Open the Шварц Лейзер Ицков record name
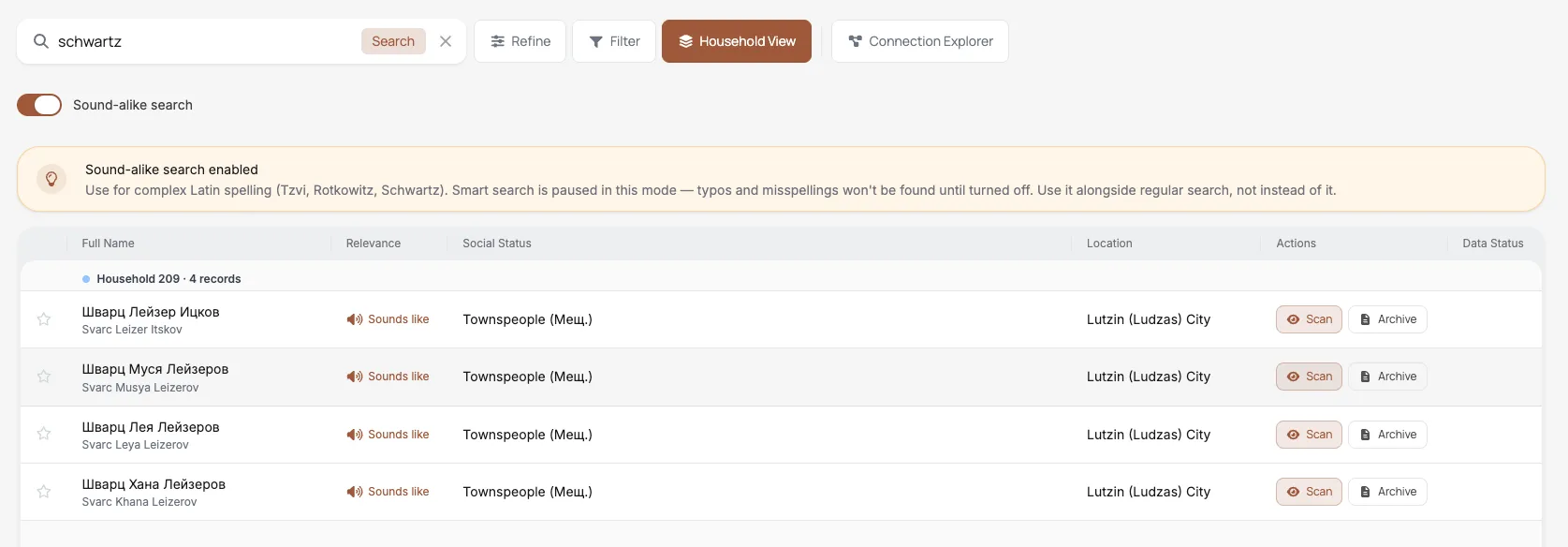Image resolution: width=1568 pixels, height=547 pixels. (x=151, y=312)
